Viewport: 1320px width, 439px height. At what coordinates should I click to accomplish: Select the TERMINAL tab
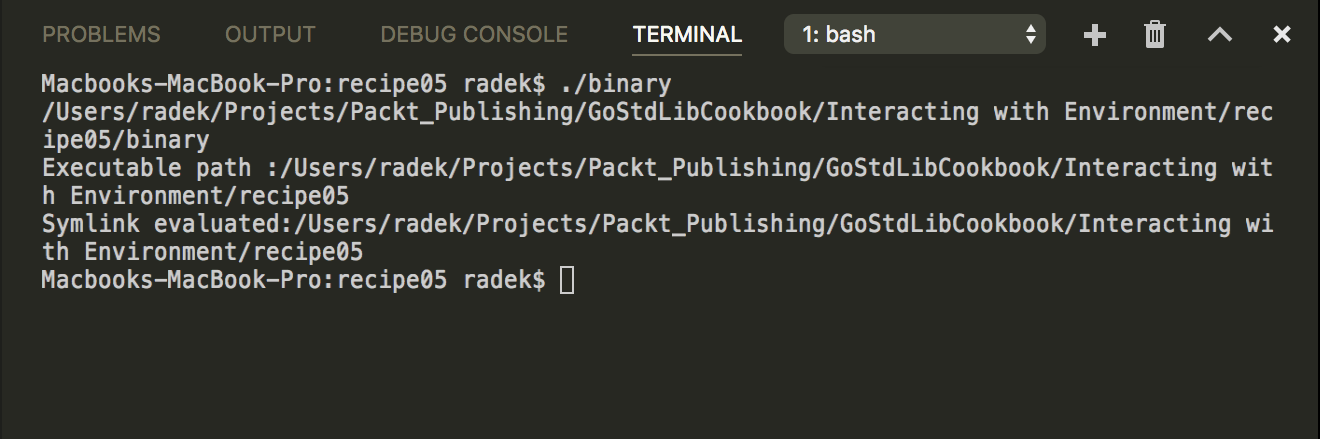[687, 35]
